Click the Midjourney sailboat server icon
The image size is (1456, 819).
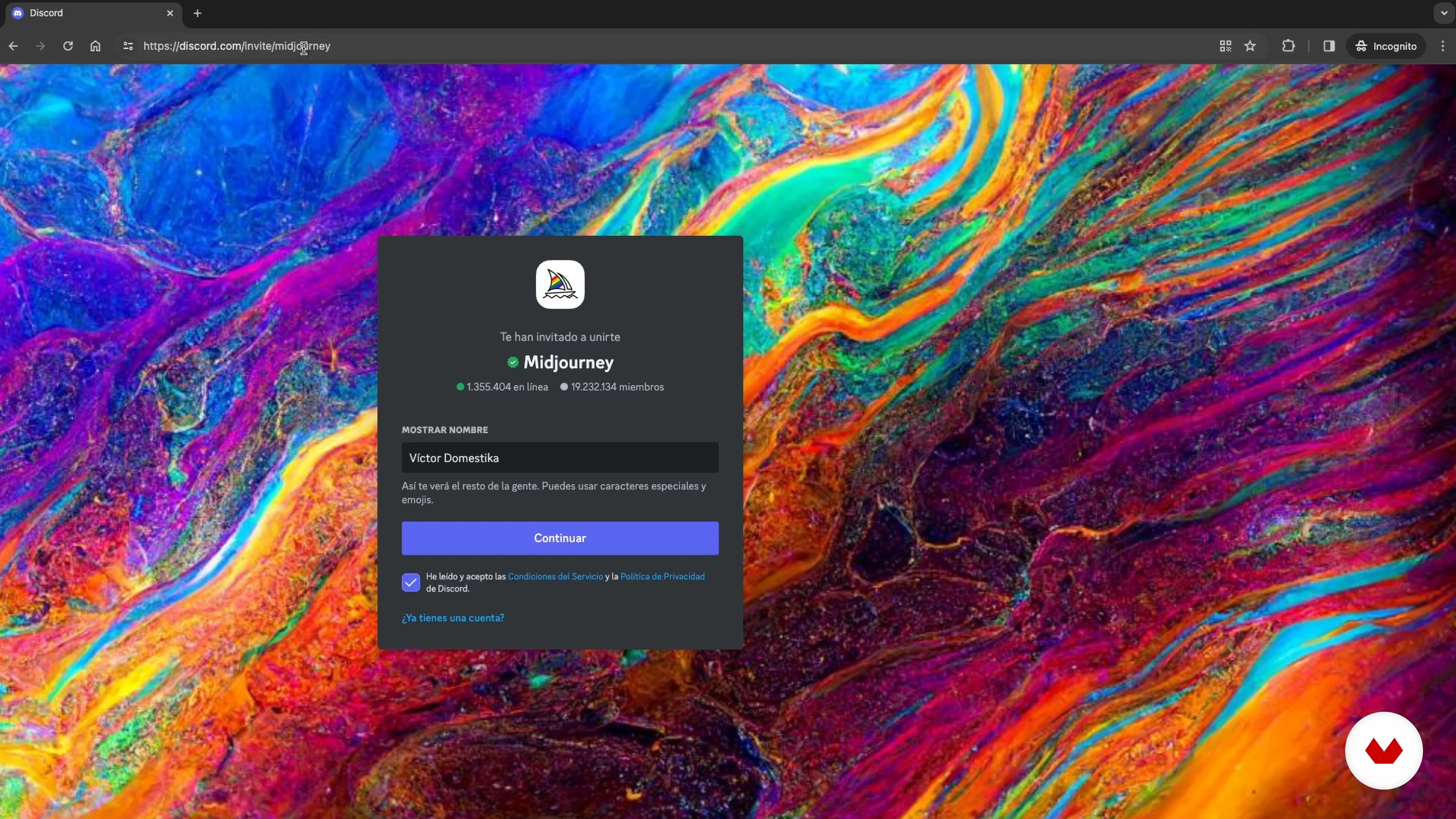(560, 284)
